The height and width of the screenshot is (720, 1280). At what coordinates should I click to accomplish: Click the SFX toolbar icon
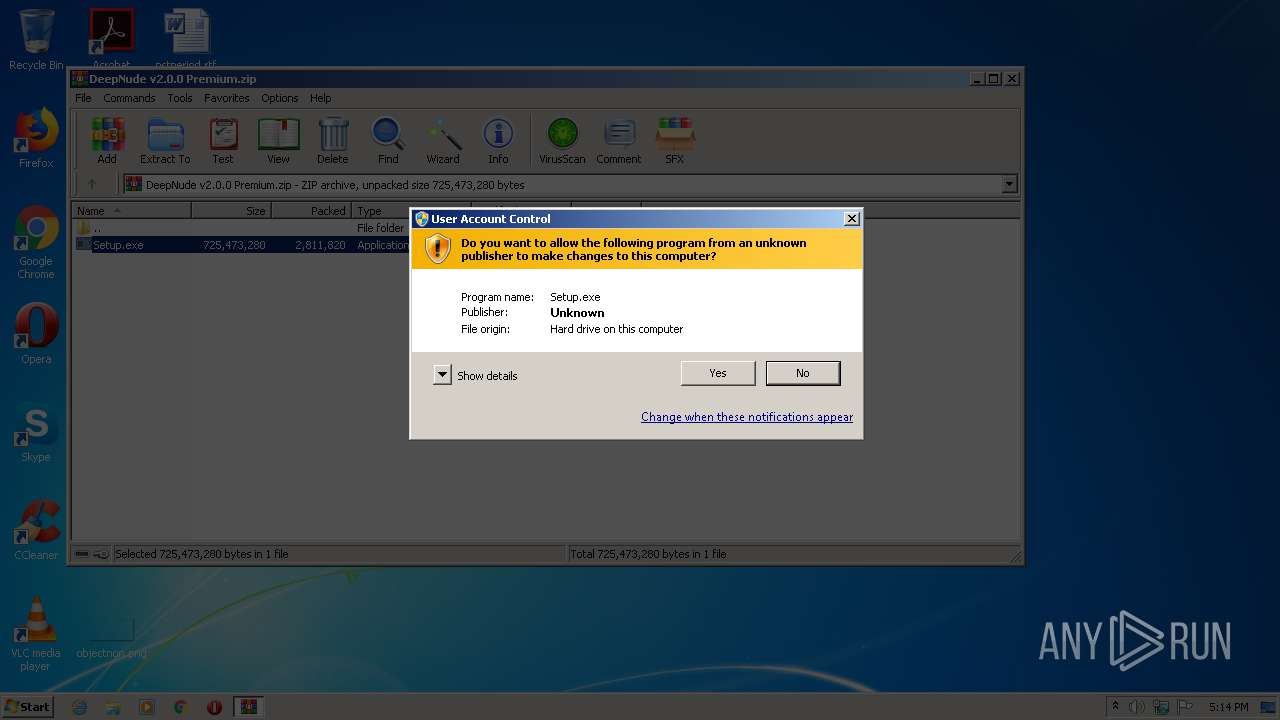click(x=675, y=140)
